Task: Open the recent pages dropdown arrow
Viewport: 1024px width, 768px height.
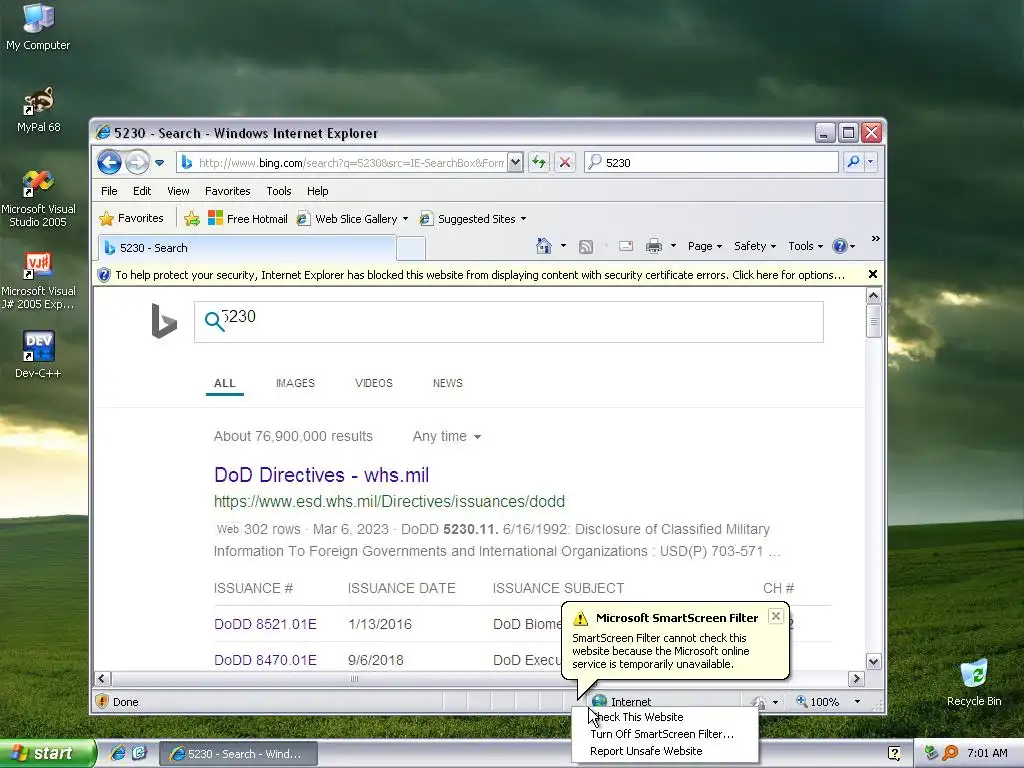Action: 159,163
